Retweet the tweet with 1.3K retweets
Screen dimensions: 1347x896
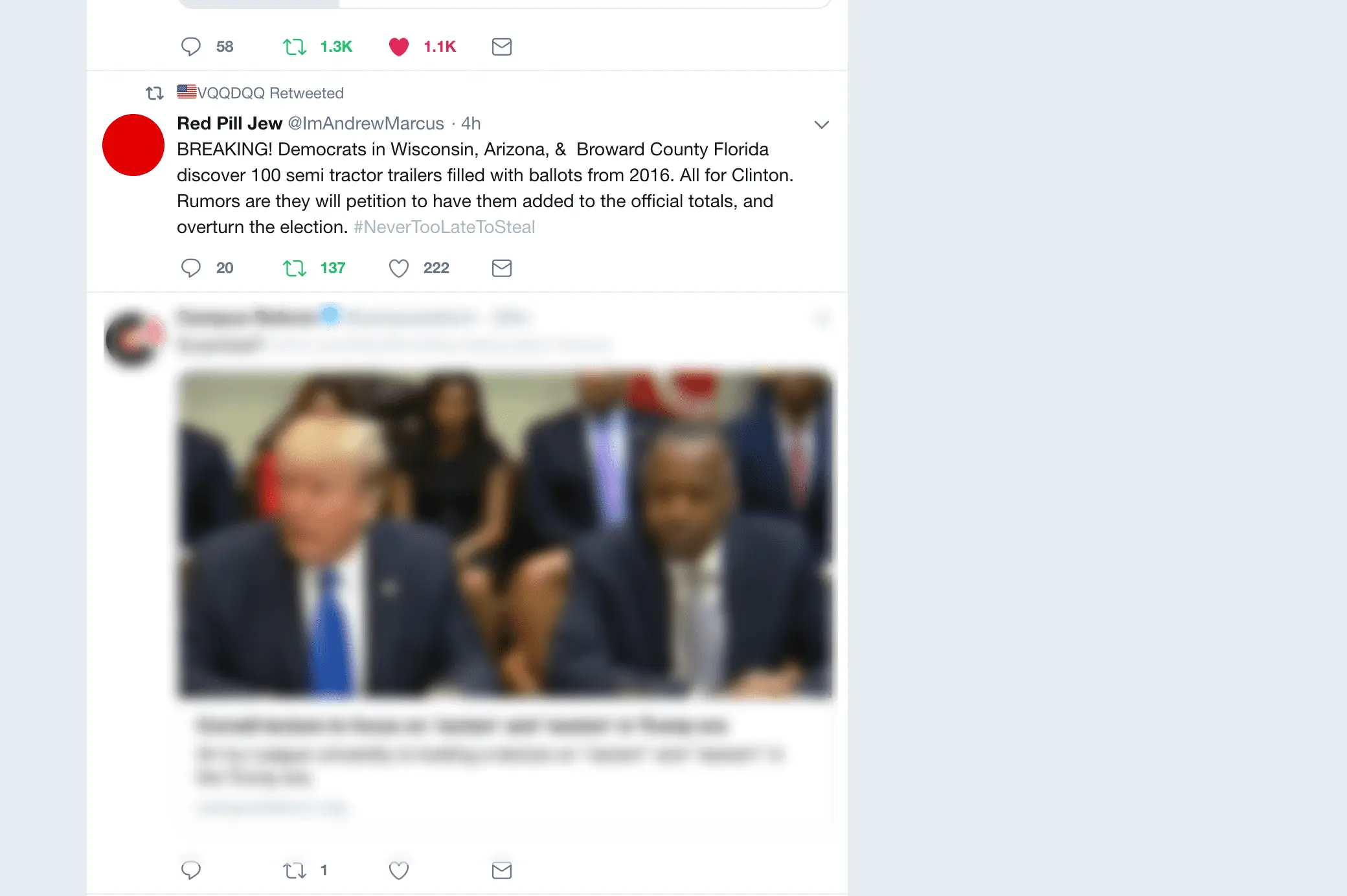pos(295,47)
